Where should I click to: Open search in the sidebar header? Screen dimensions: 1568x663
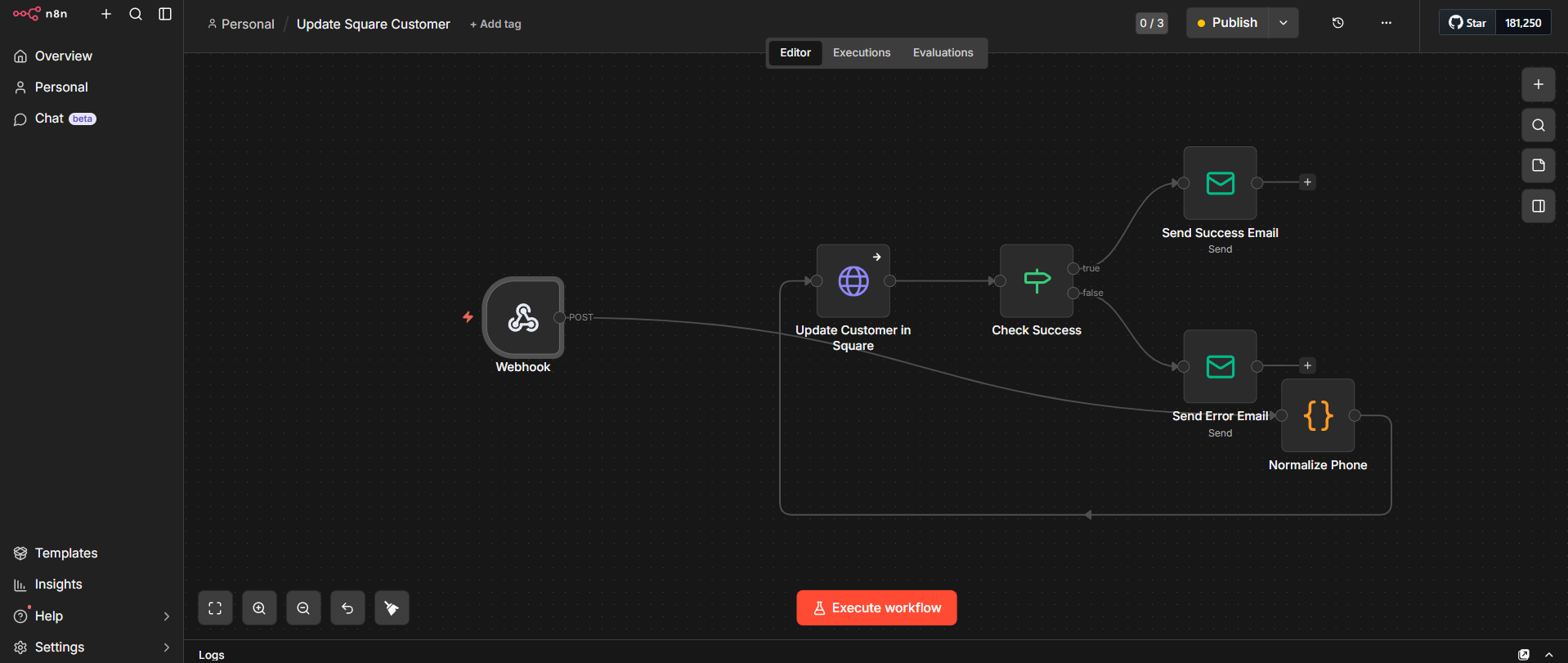click(x=136, y=14)
